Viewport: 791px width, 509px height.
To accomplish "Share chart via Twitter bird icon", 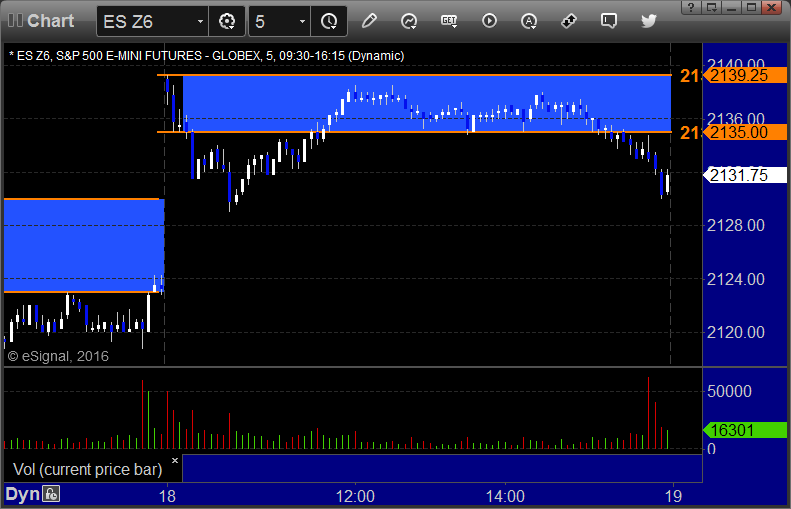I will [649, 21].
